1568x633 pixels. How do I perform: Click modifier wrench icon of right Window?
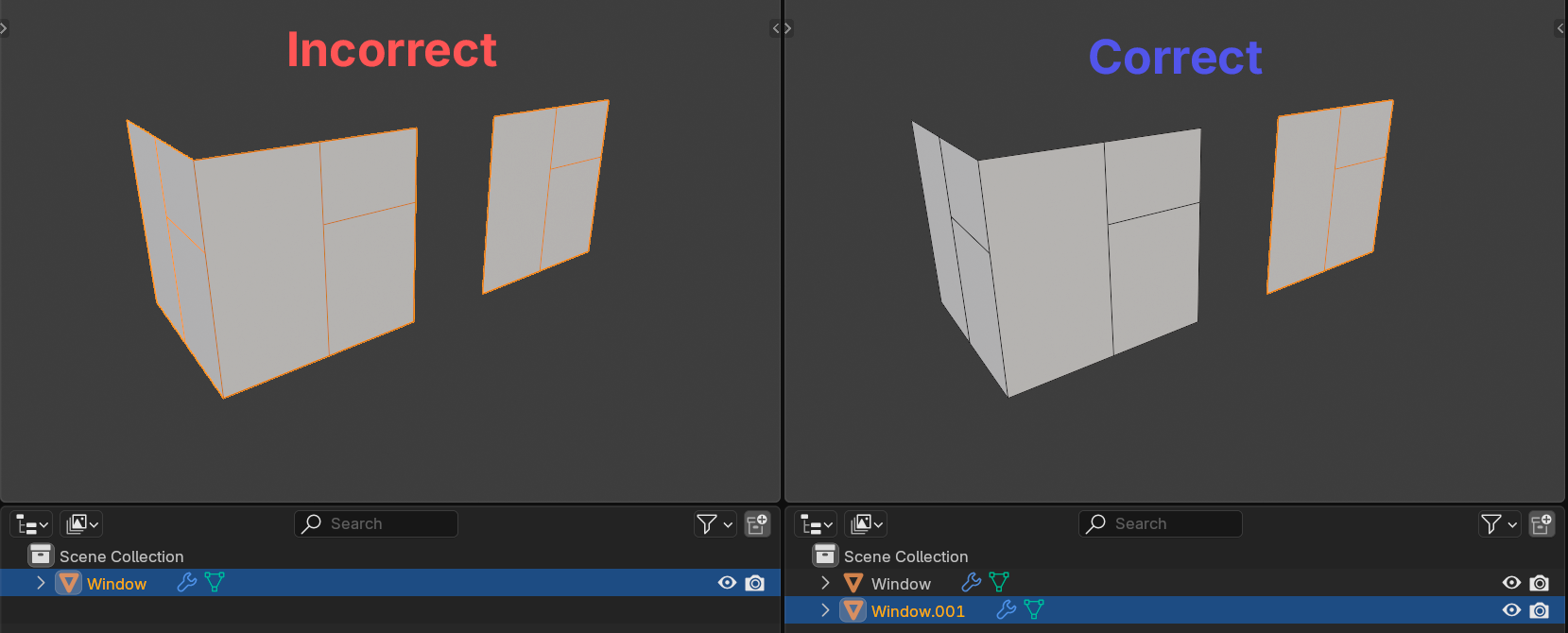point(972,582)
